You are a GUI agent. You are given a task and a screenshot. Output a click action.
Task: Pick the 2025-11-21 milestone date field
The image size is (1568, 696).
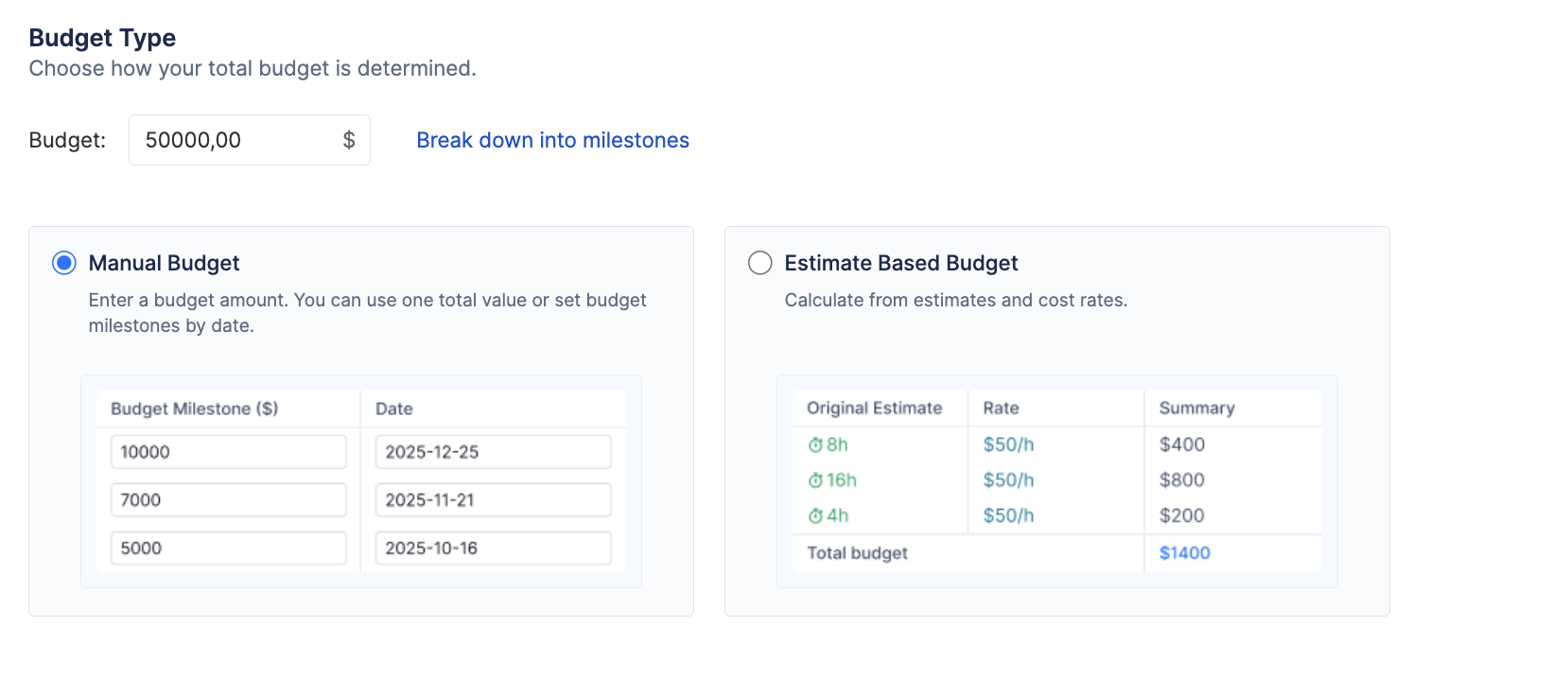coord(493,500)
